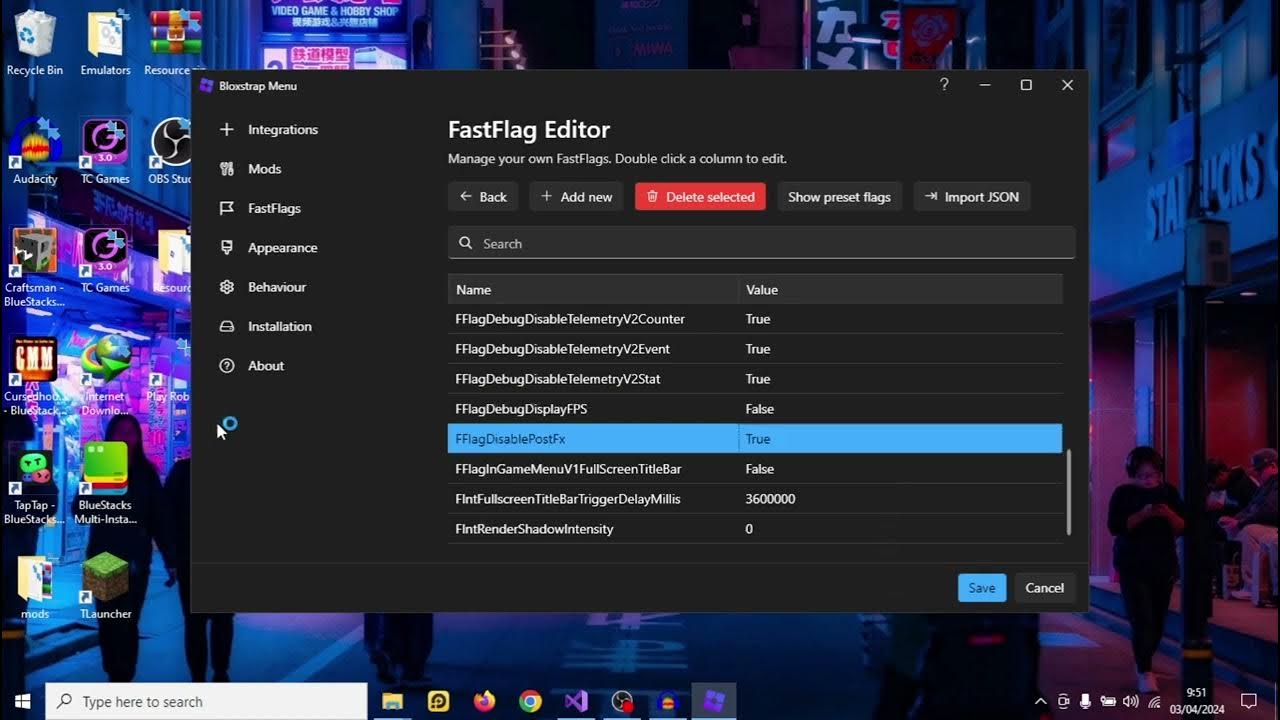Click Bloxstrap Menu title bar logo
1280x720 pixels.
[x=207, y=86]
